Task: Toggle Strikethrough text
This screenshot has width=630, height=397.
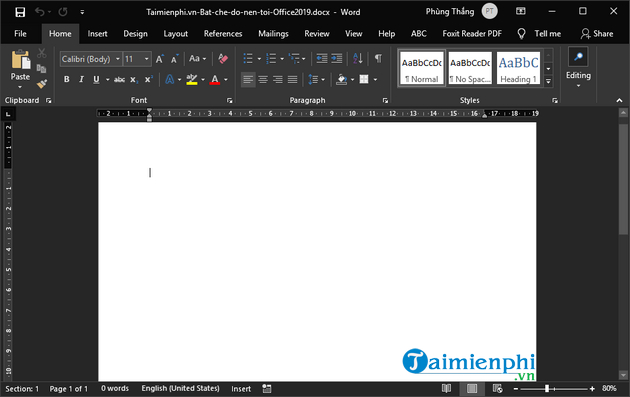Action: click(119, 80)
